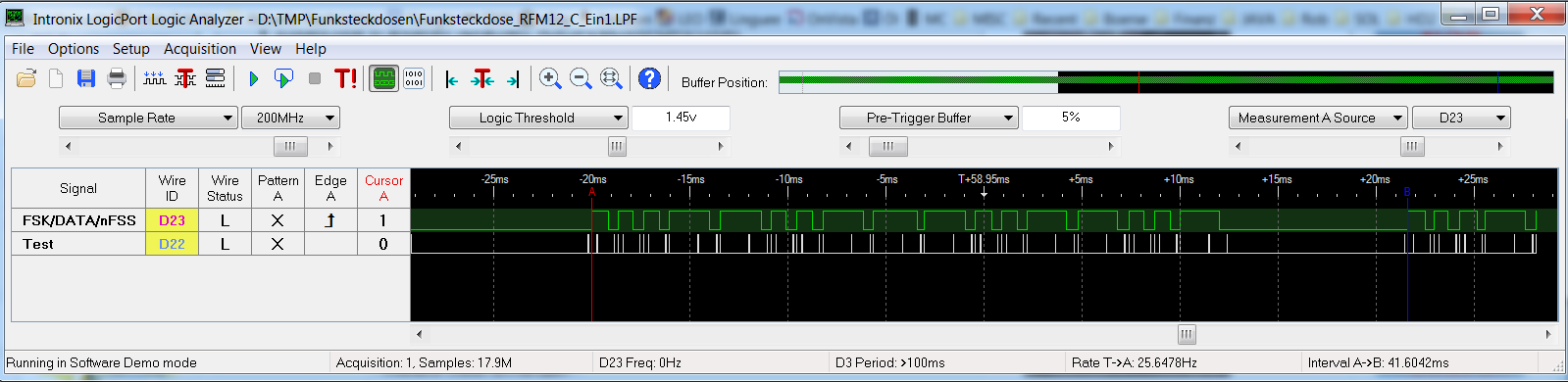Print using the printer icon

tap(117, 78)
